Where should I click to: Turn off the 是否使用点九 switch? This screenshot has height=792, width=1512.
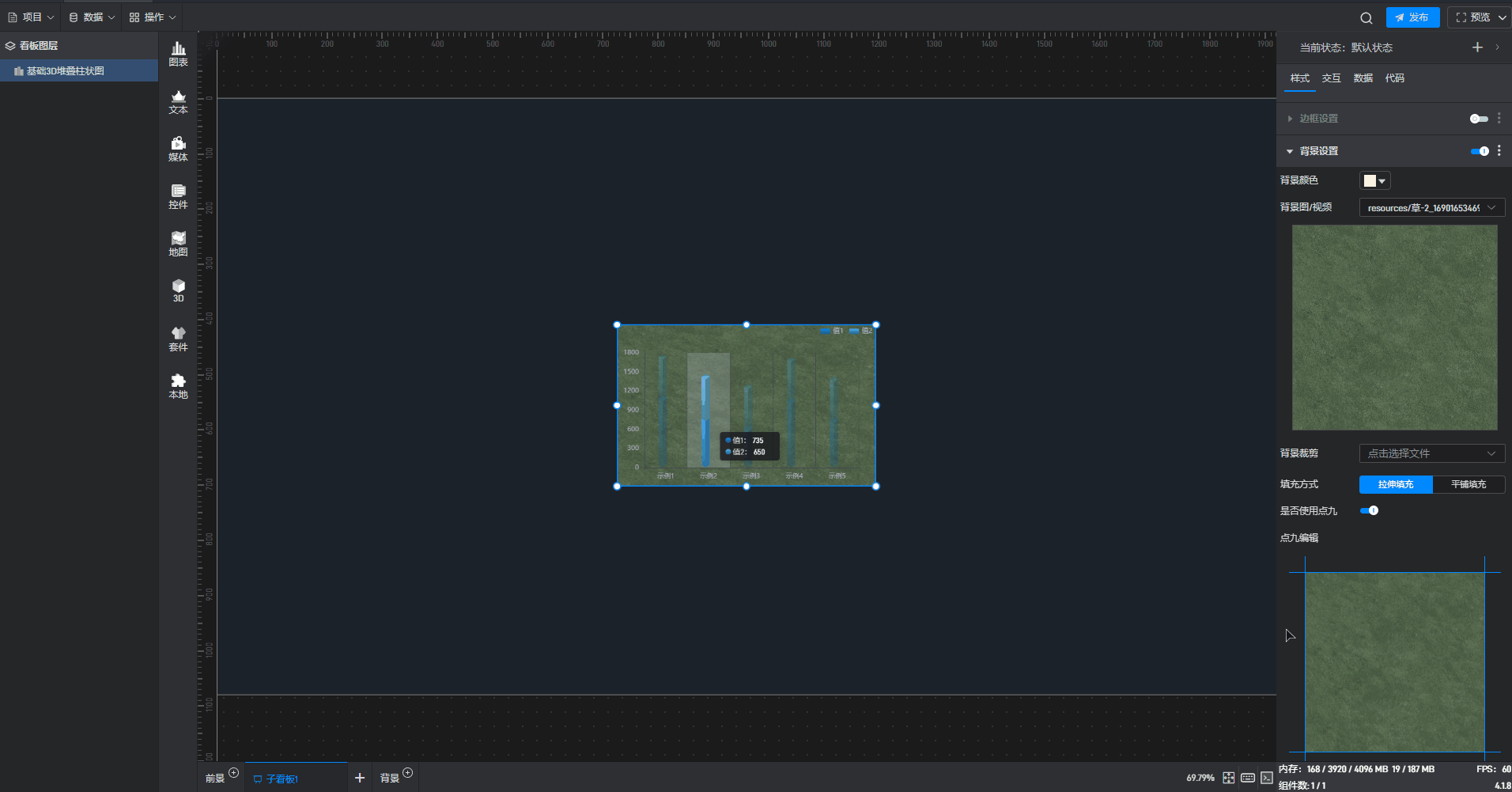click(x=1369, y=510)
